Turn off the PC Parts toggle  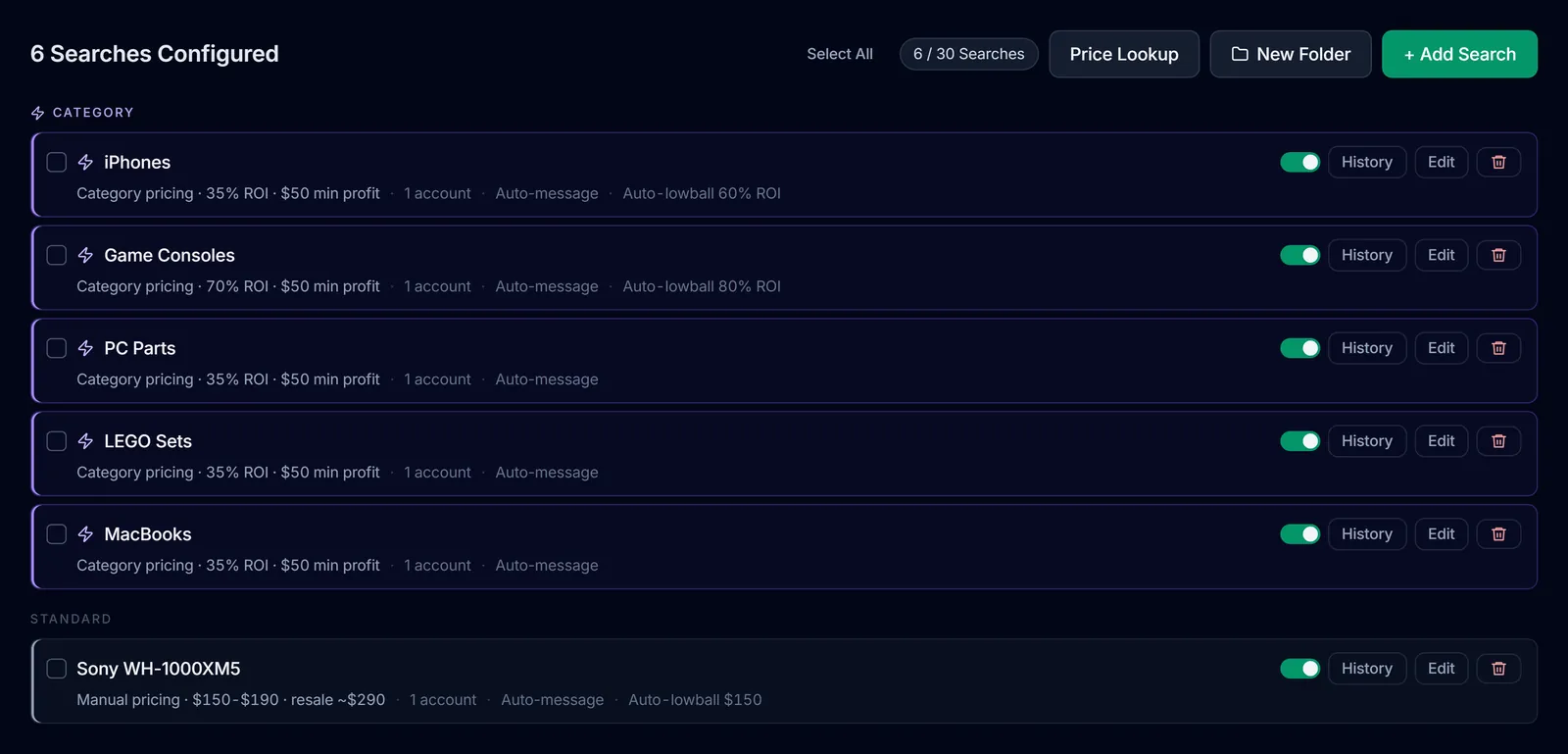click(1300, 348)
